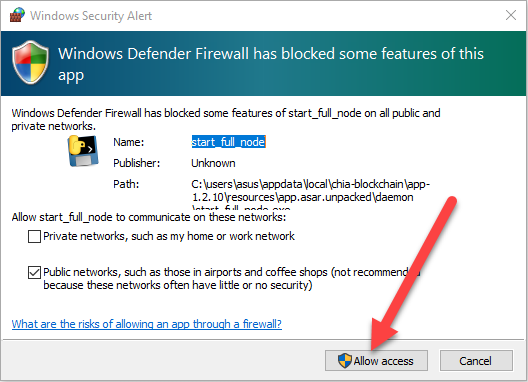
Task: Cancel the firewall alert dialog
Action: [x=476, y=360]
